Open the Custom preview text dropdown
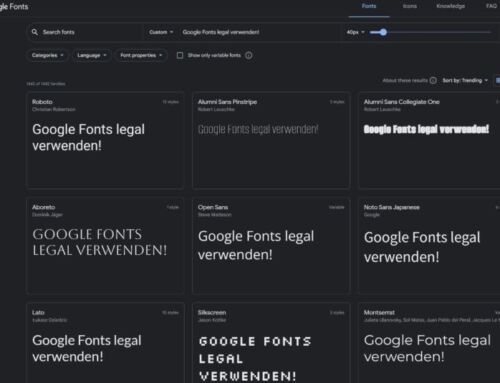The image size is (500, 383). click(x=161, y=32)
